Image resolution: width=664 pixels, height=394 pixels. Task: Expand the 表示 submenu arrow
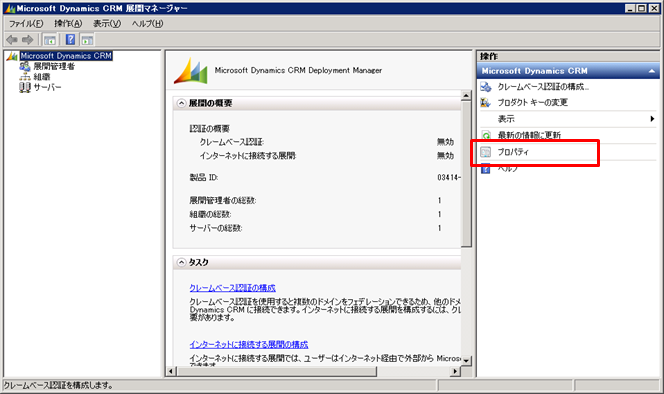652,119
